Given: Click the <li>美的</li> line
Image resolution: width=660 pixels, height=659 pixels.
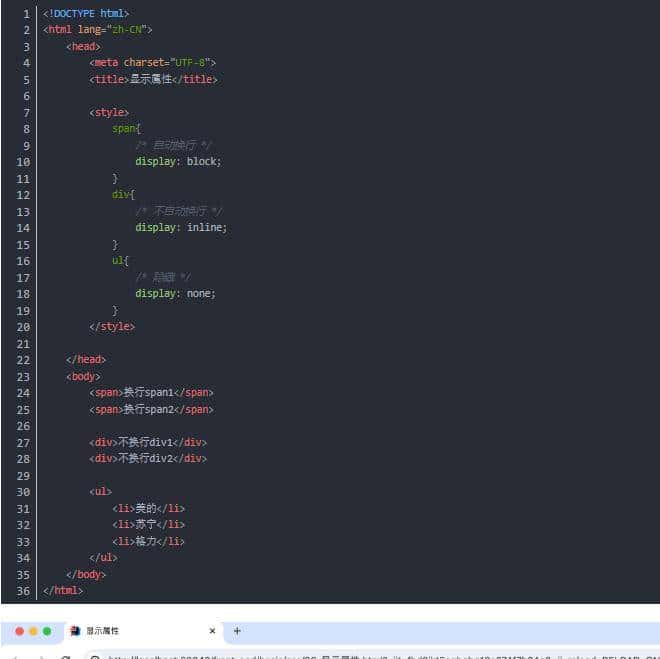Looking at the screenshot, I should tap(149, 508).
